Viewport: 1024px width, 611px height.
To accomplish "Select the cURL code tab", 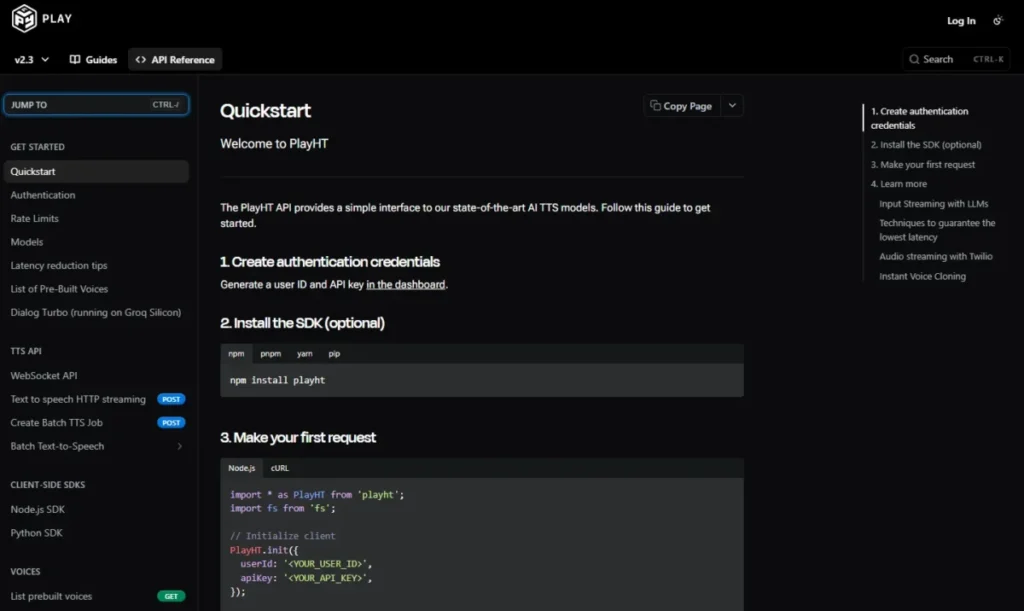I will tap(280, 468).
